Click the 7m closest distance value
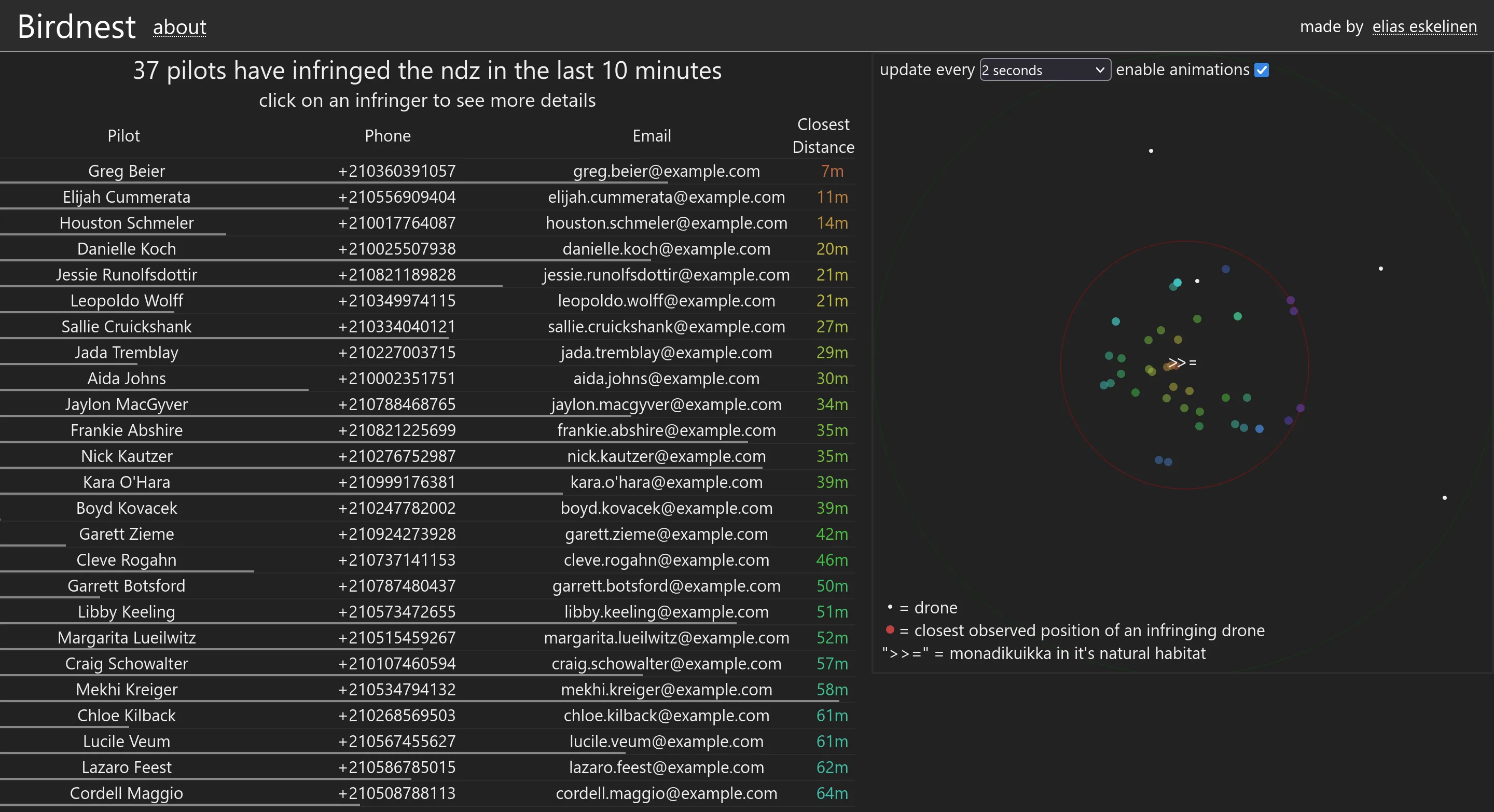Screen dimensions: 1494x812 pyautogui.click(x=832, y=171)
